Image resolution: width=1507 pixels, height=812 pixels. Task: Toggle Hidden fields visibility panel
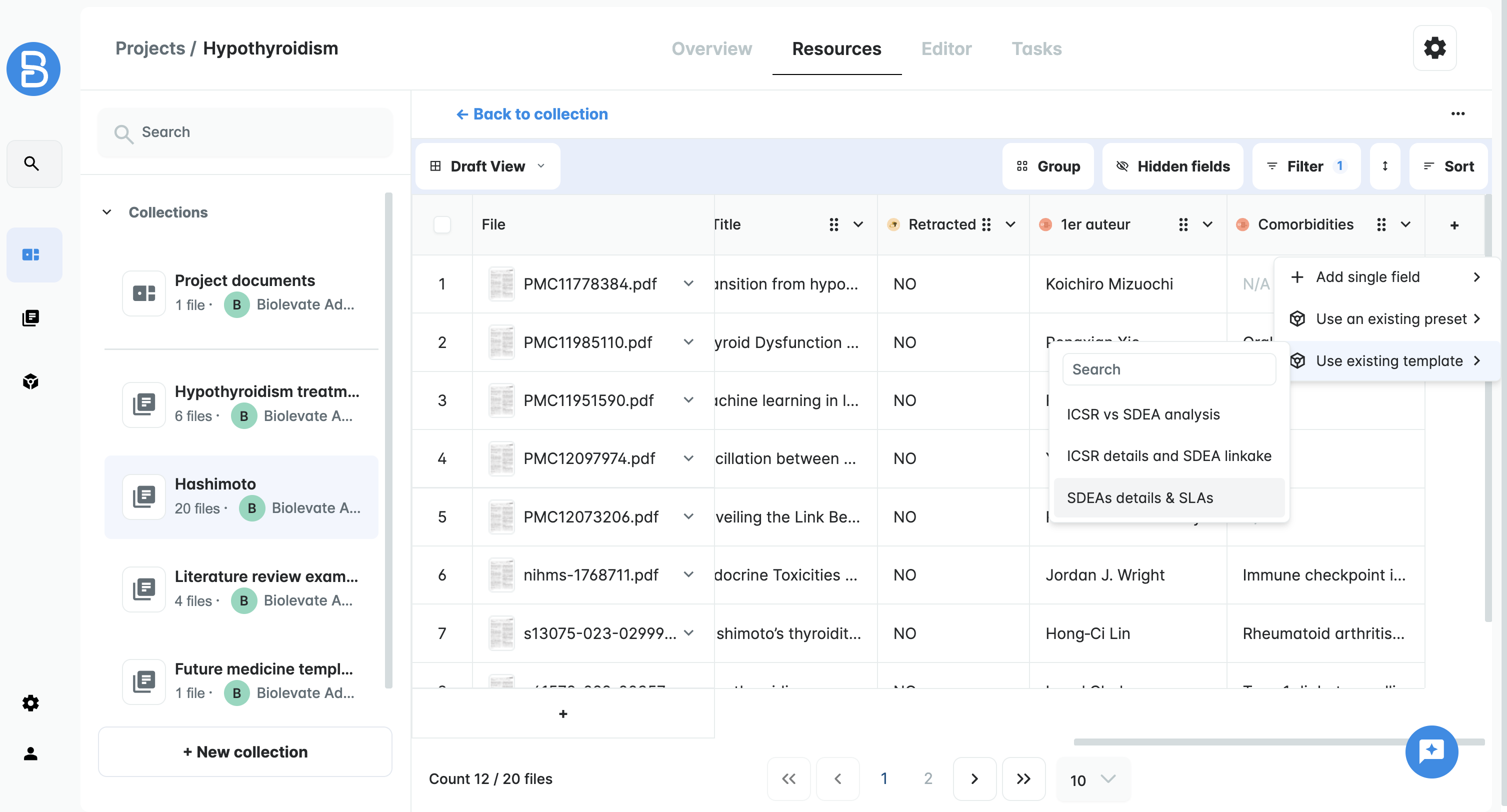(1172, 166)
